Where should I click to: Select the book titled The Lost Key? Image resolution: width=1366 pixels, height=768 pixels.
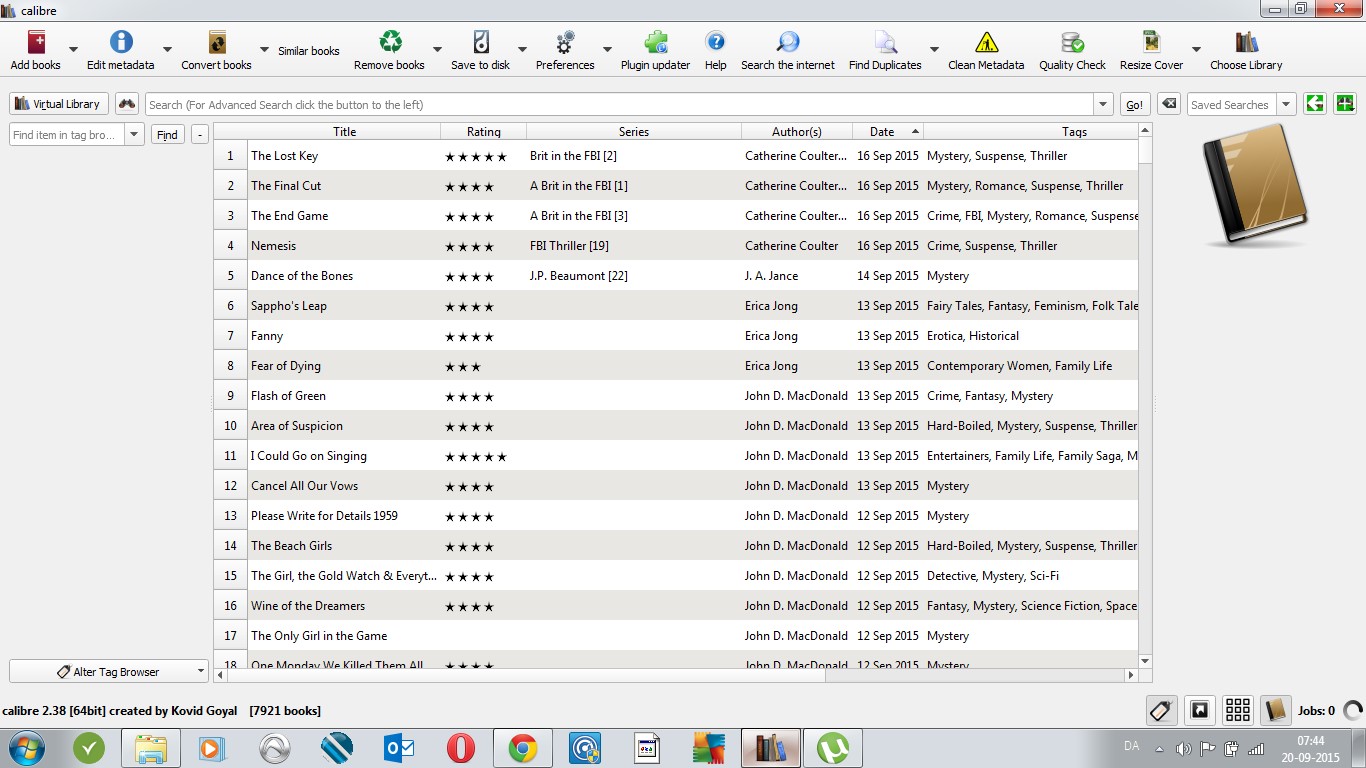point(284,155)
